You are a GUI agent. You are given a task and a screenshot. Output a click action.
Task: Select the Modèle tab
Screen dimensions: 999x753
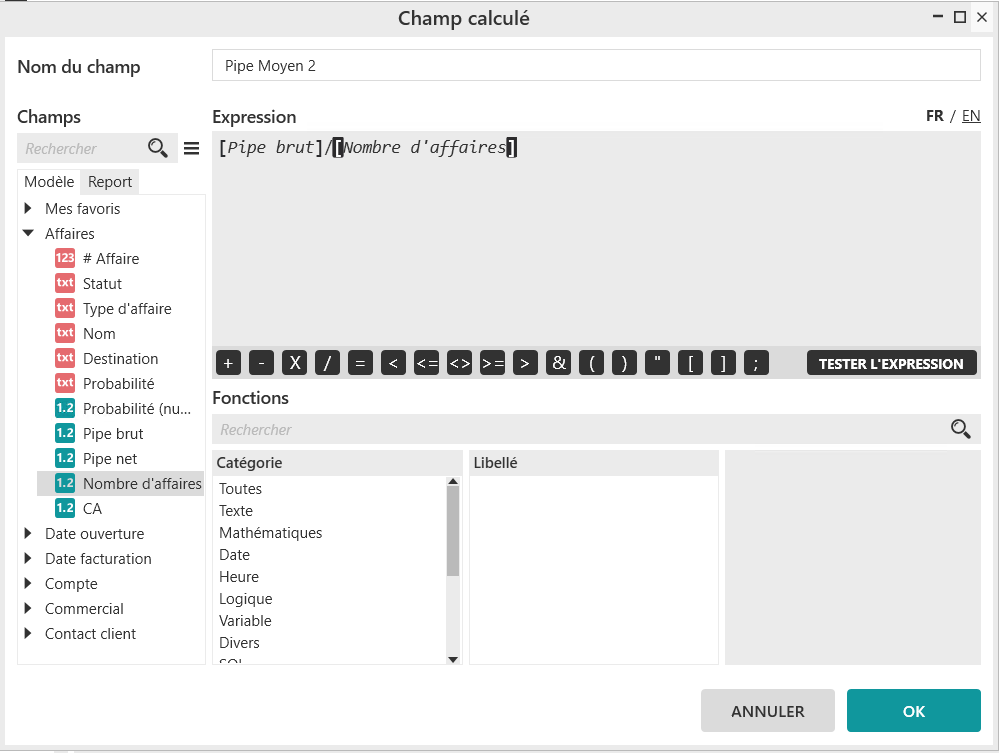coord(49,181)
